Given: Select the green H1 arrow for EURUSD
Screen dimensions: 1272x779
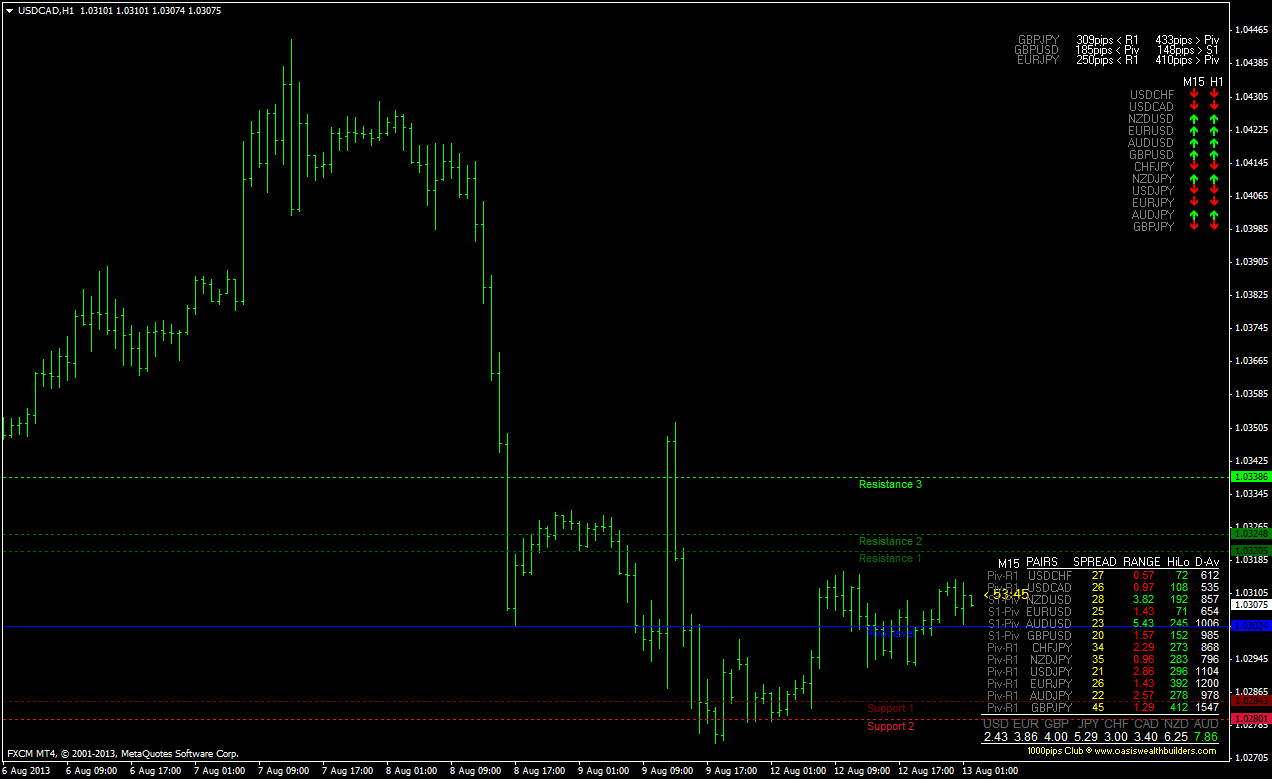Looking at the screenshot, I should (1213, 130).
